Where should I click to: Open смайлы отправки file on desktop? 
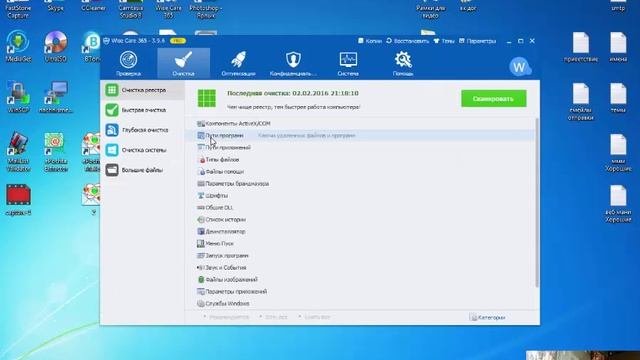click(x=580, y=101)
